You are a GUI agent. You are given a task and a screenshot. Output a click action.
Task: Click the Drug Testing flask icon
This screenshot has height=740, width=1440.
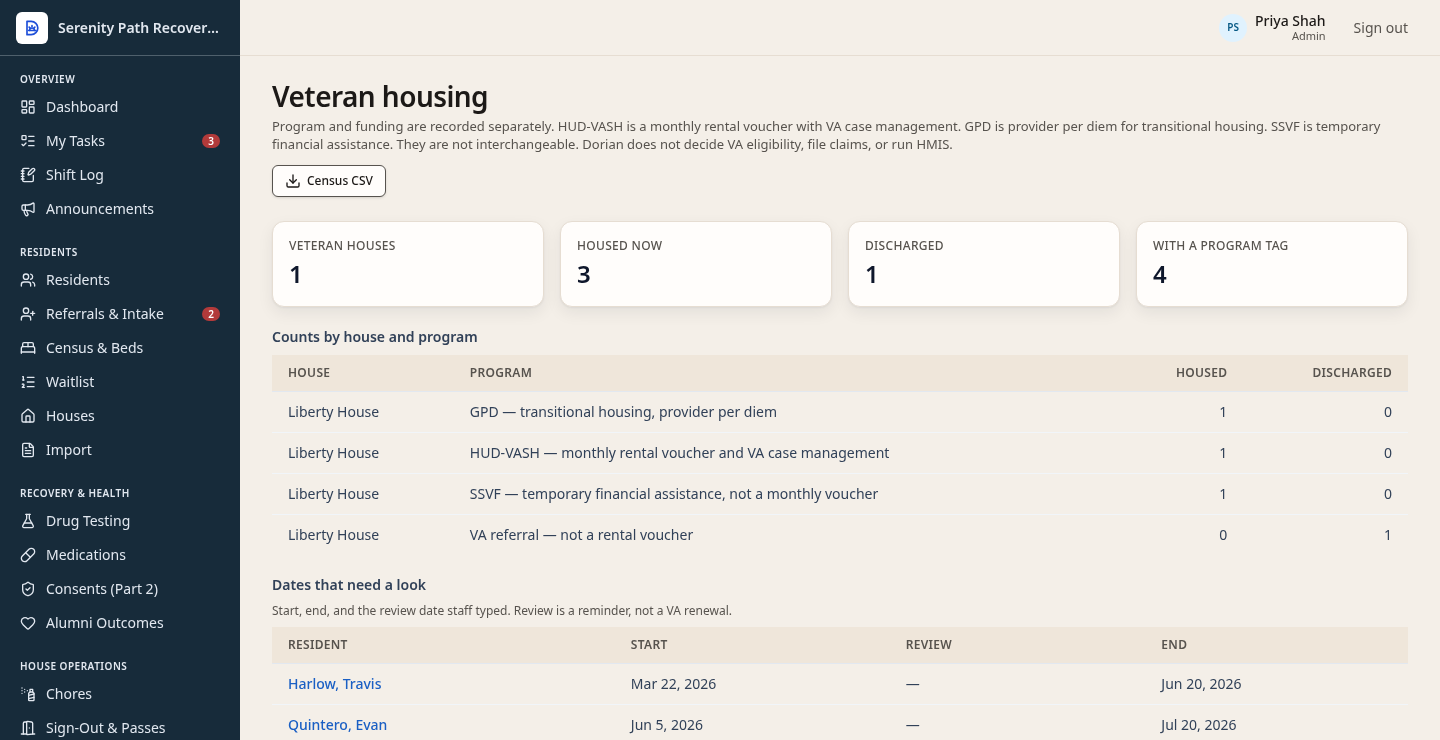point(28,521)
